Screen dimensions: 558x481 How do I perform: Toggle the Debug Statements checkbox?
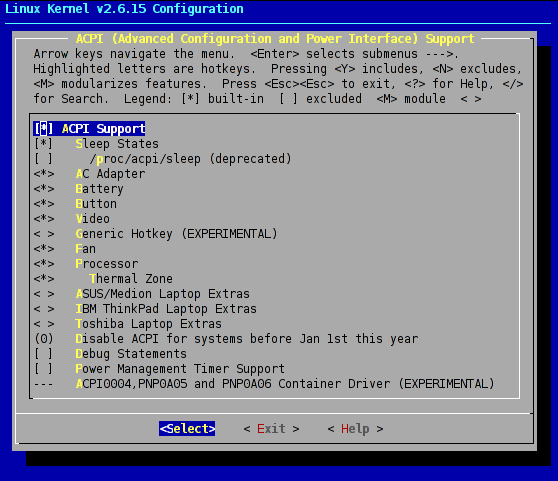point(43,354)
